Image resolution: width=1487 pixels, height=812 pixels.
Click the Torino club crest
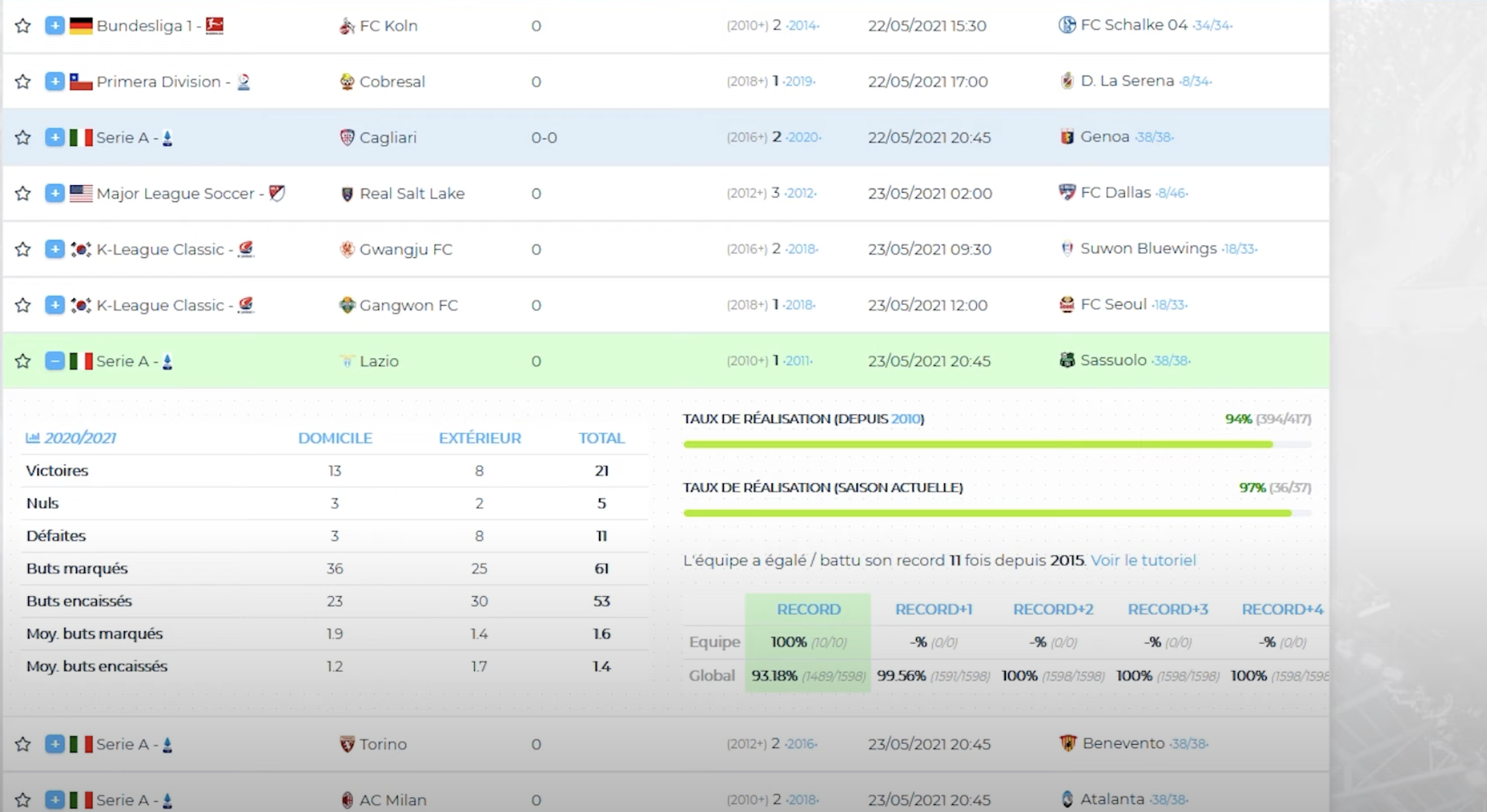point(346,744)
